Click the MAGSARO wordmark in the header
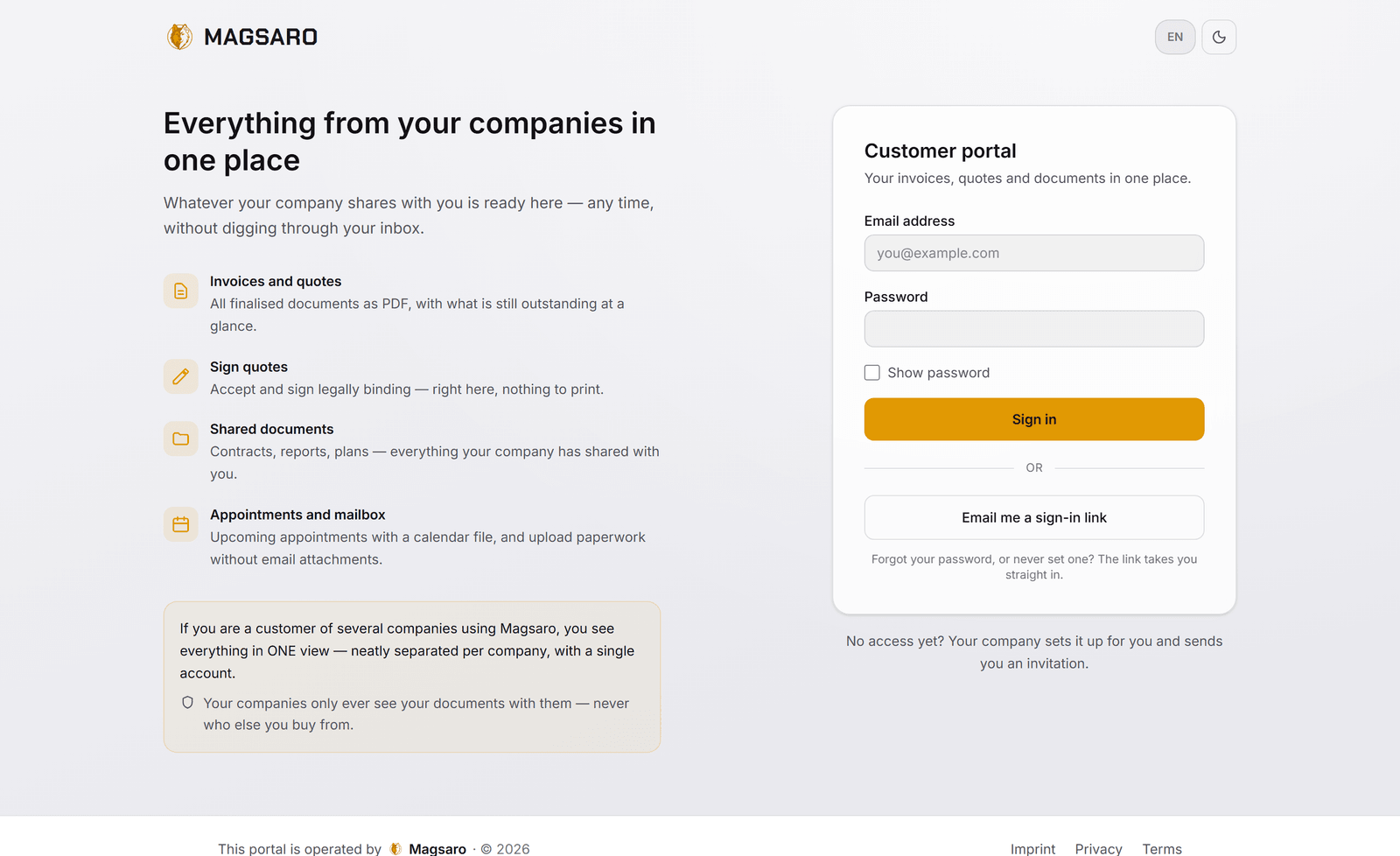This screenshot has width=1400, height=856. (261, 37)
